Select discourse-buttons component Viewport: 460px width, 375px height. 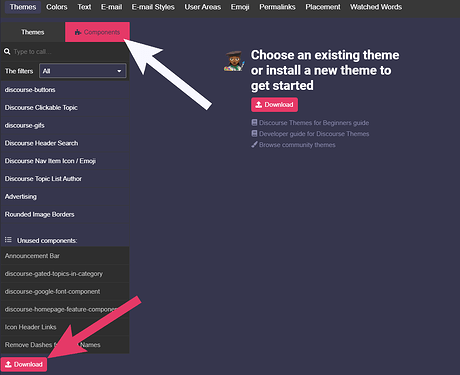click(x=65, y=90)
